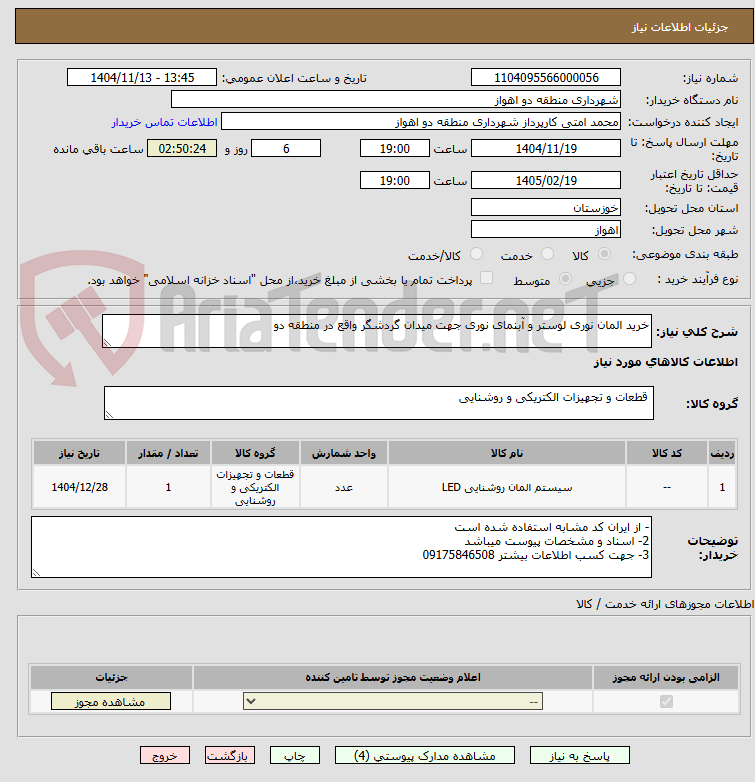
Task: Select the کالا radio button
Action: coord(604,254)
